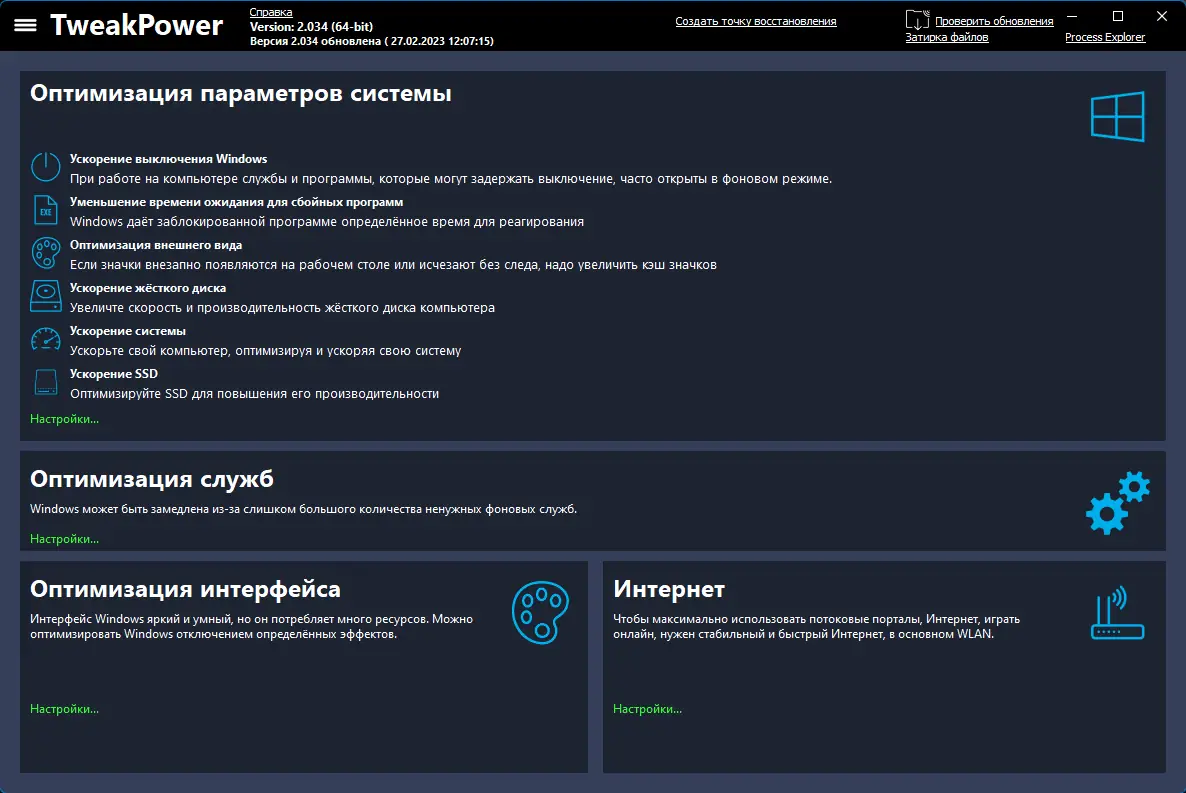Screen dimensions: 1186x793
Task: Click the Version: 2.034 (64-bit) text
Action: tap(312, 26)
